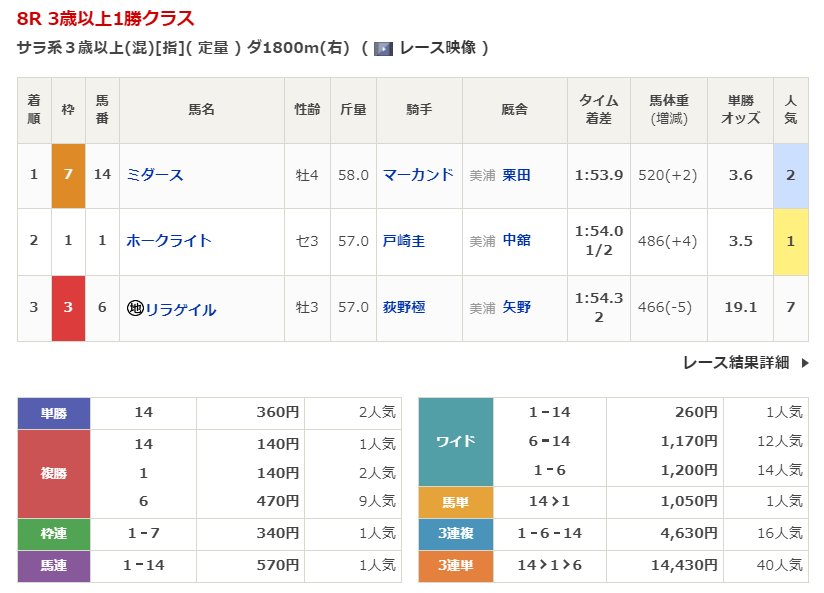824x593 pixels.
Task: Click the race video camera icon
Action: coord(383,48)
